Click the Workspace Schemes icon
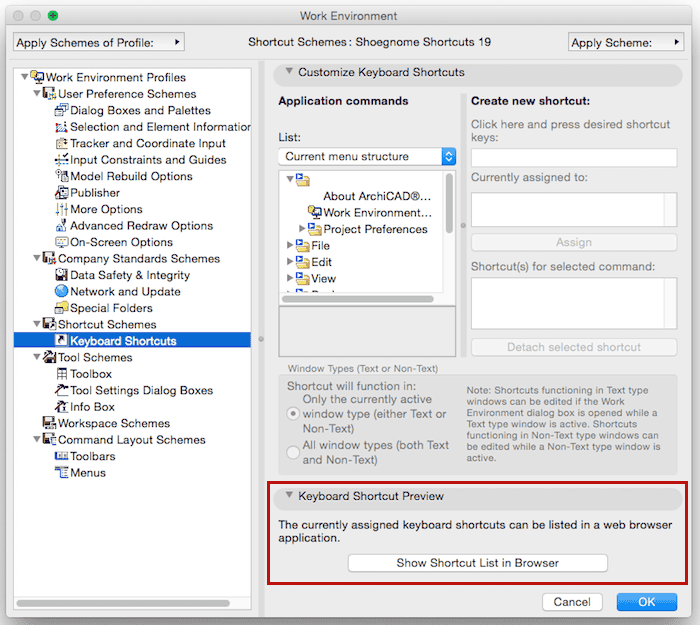This screenshot has height=625, width=700. (x=49, y=423)
